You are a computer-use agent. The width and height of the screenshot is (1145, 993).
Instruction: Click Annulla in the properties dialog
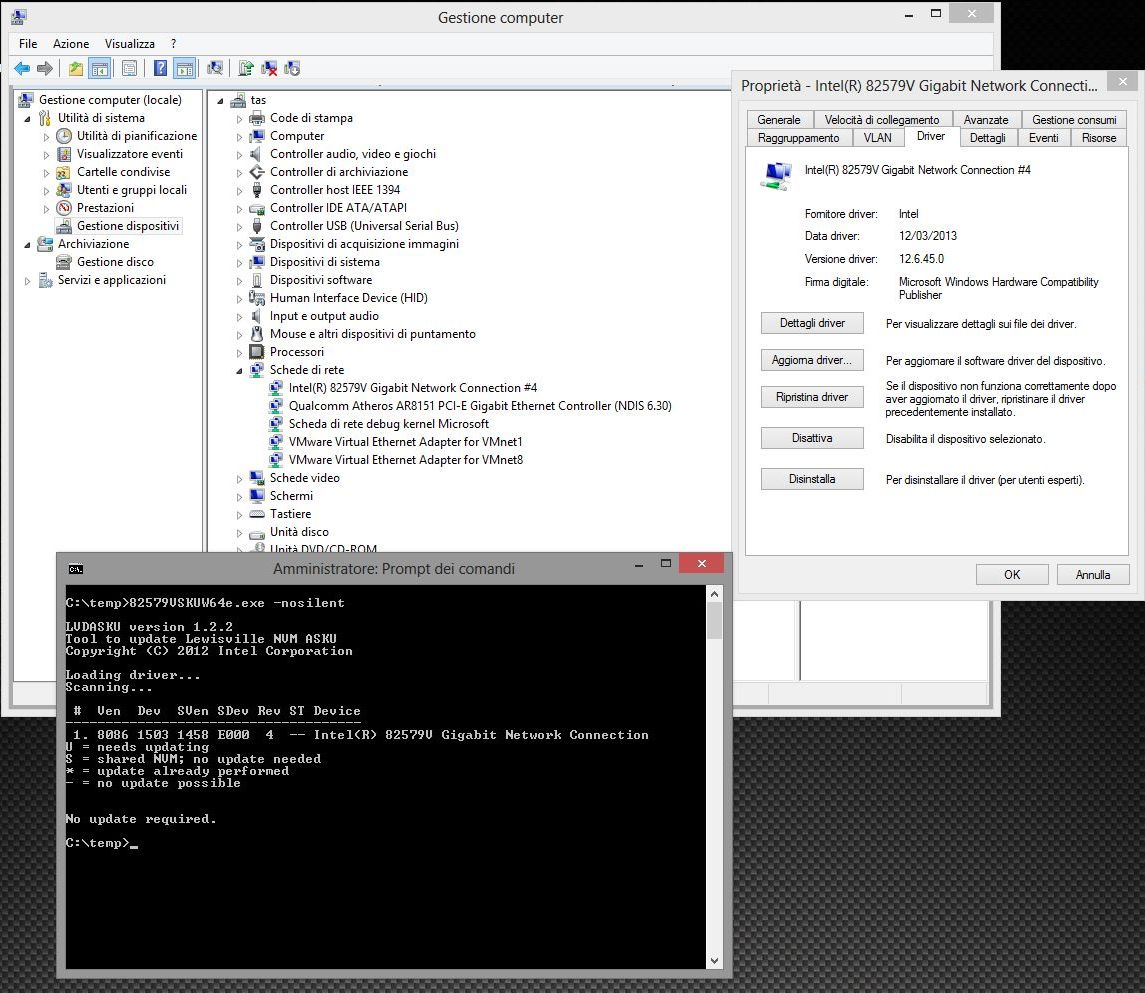(1092, 575)
